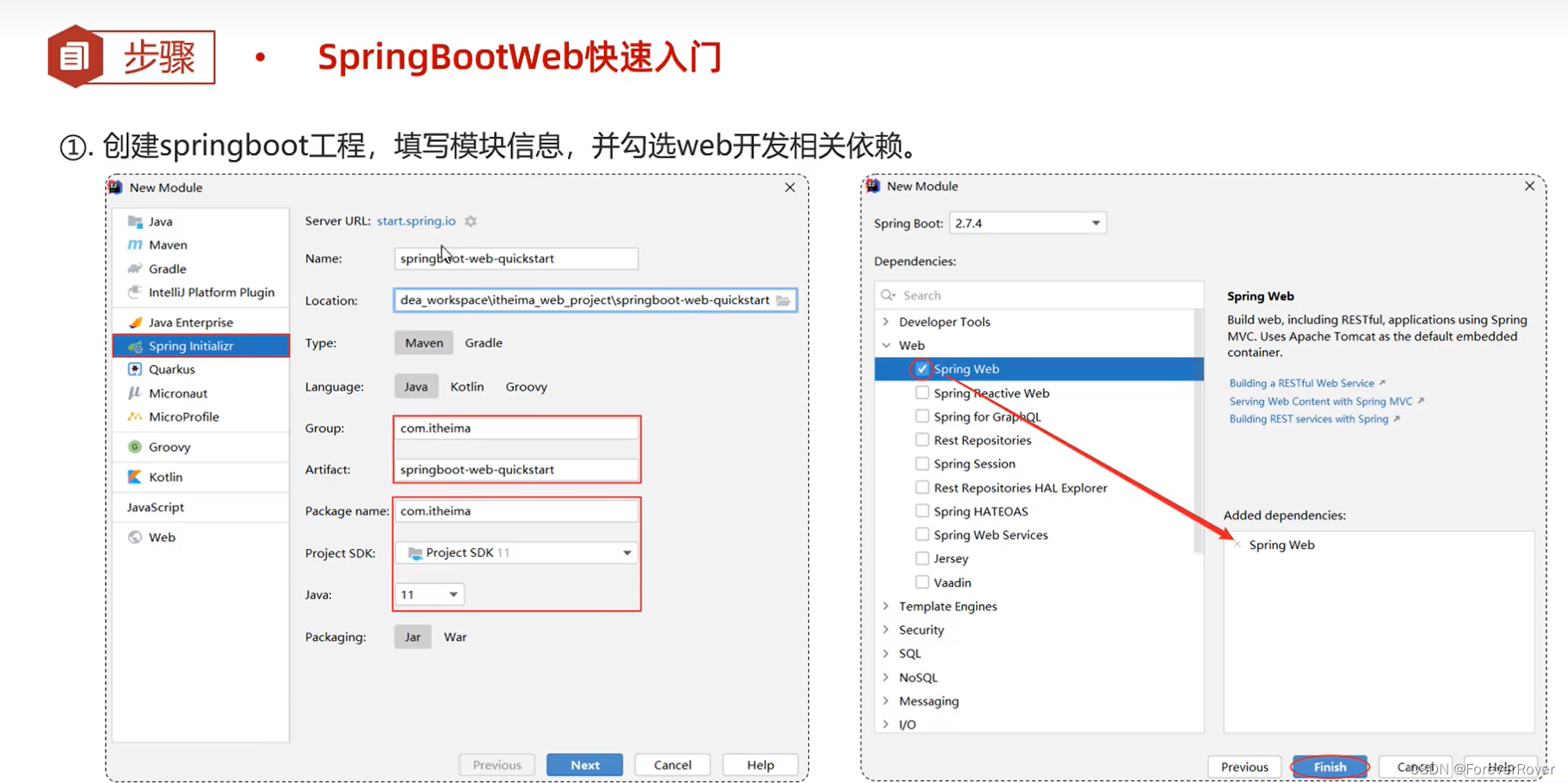The image size is (1568, 783).
Task: Click dependencies list vertical scrollbar
Action: (x=1199, y=430)
